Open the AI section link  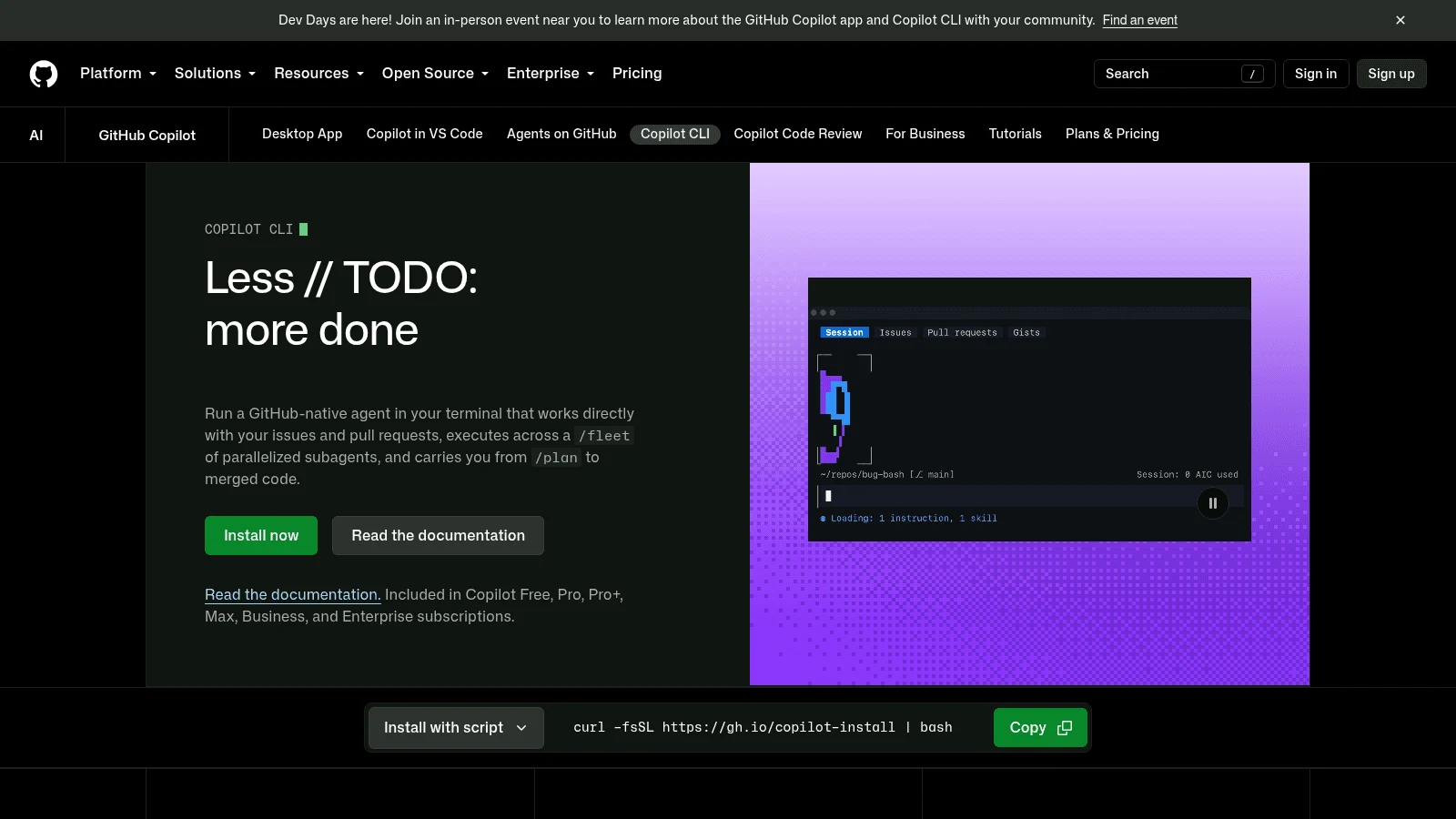tap(36, 136)
